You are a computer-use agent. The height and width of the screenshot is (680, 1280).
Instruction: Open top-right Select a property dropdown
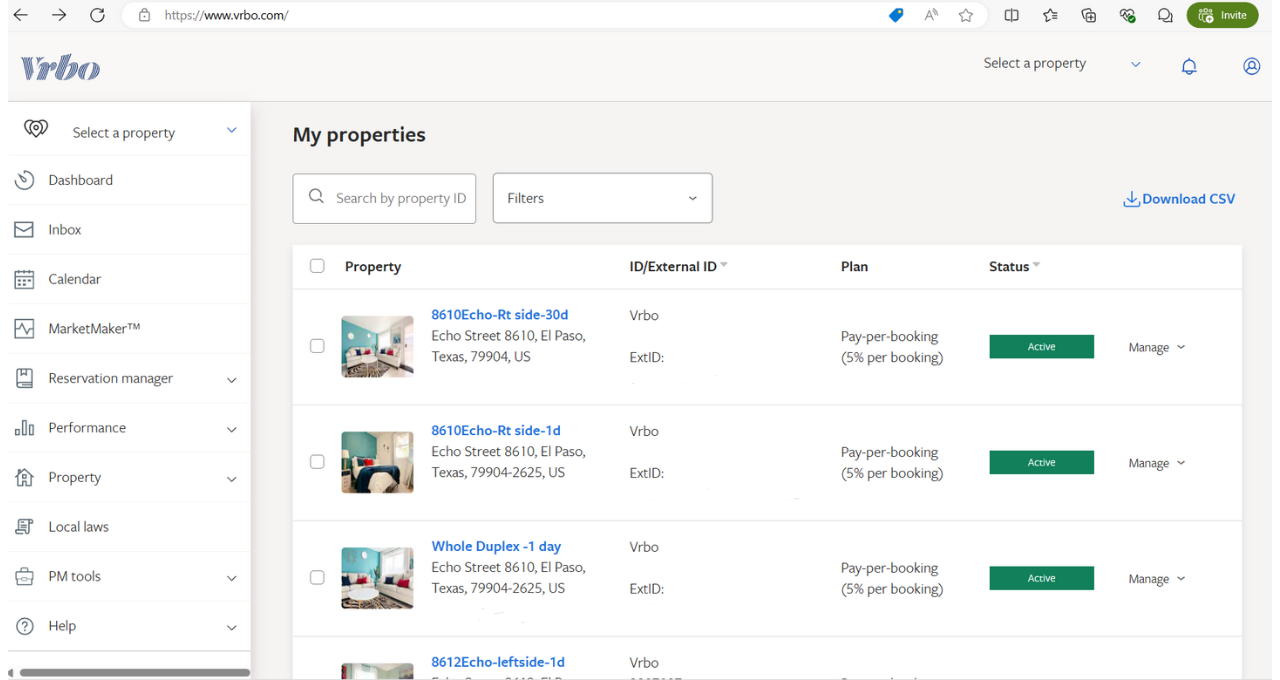tap(1061, 64)
